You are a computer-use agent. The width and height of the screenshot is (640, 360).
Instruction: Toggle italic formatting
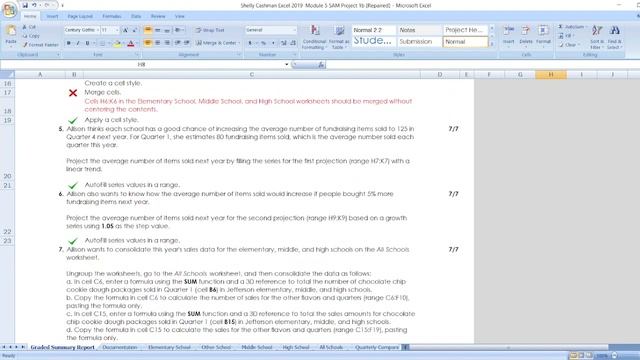(x=78, y=43)
